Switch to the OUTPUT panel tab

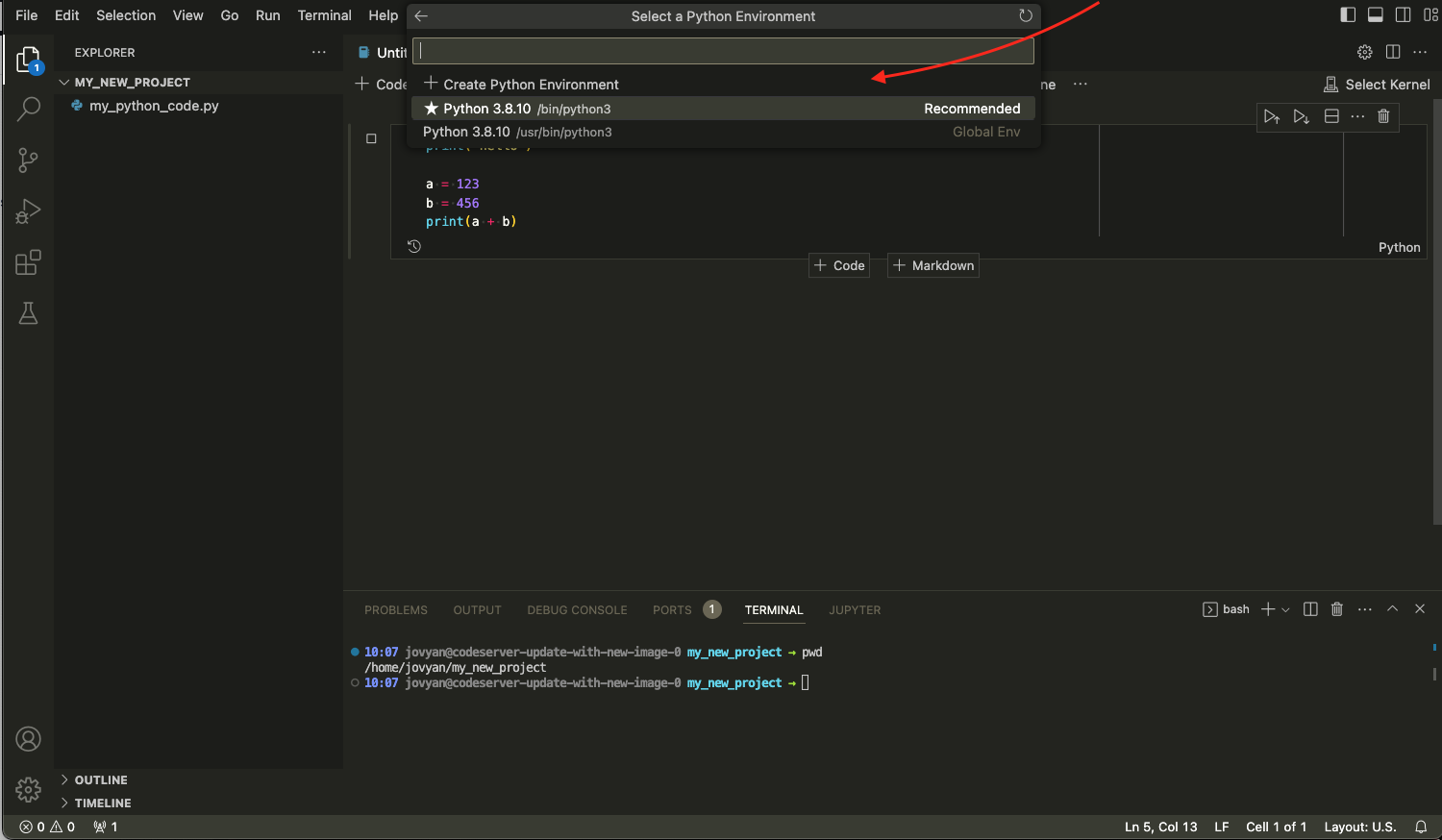point(478,610)
